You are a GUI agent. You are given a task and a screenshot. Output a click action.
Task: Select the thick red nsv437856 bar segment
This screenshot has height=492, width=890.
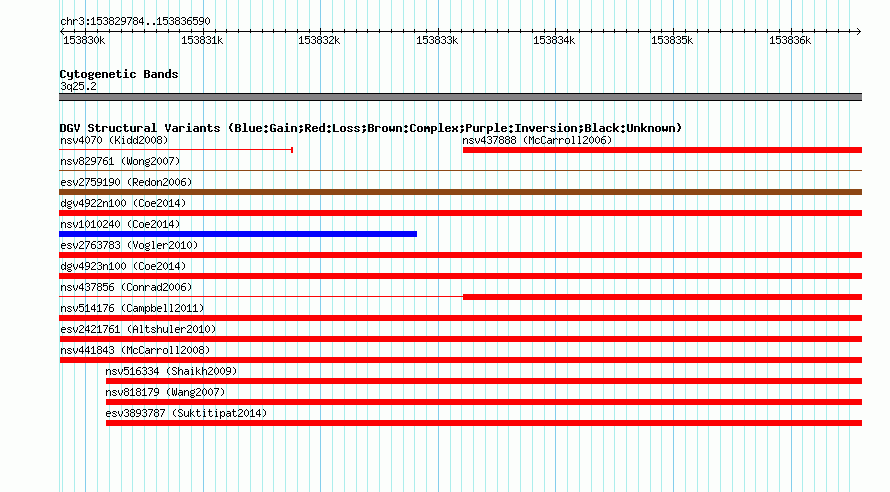point(662,297)
